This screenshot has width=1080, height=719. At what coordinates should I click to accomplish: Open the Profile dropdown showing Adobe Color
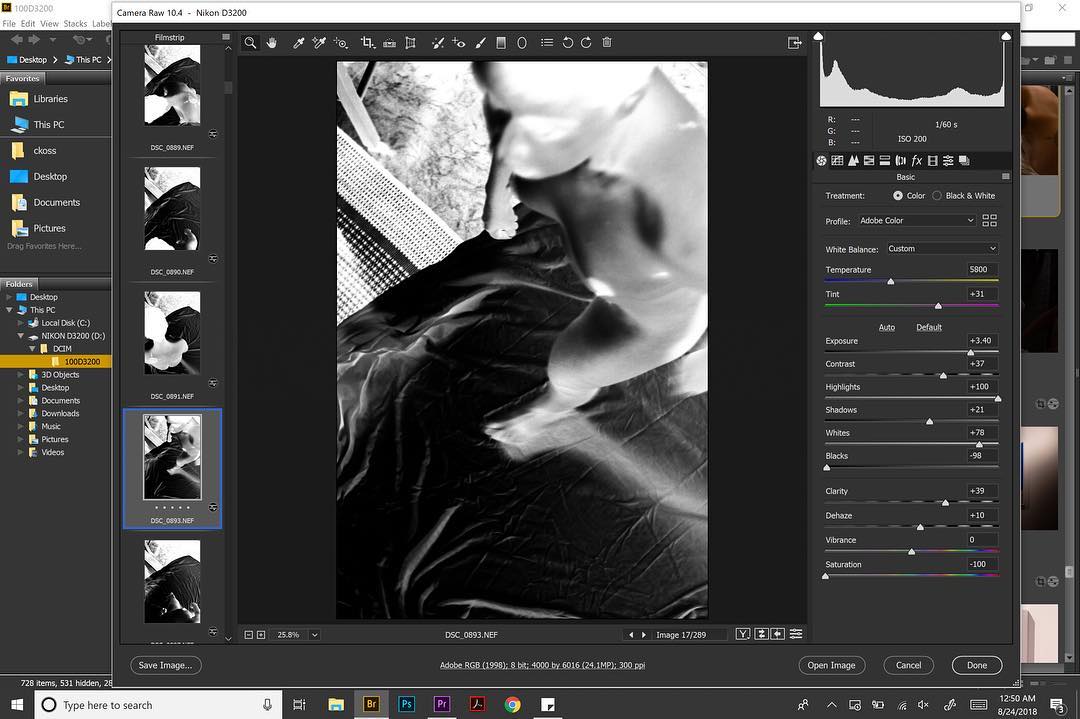coord(917,221)
